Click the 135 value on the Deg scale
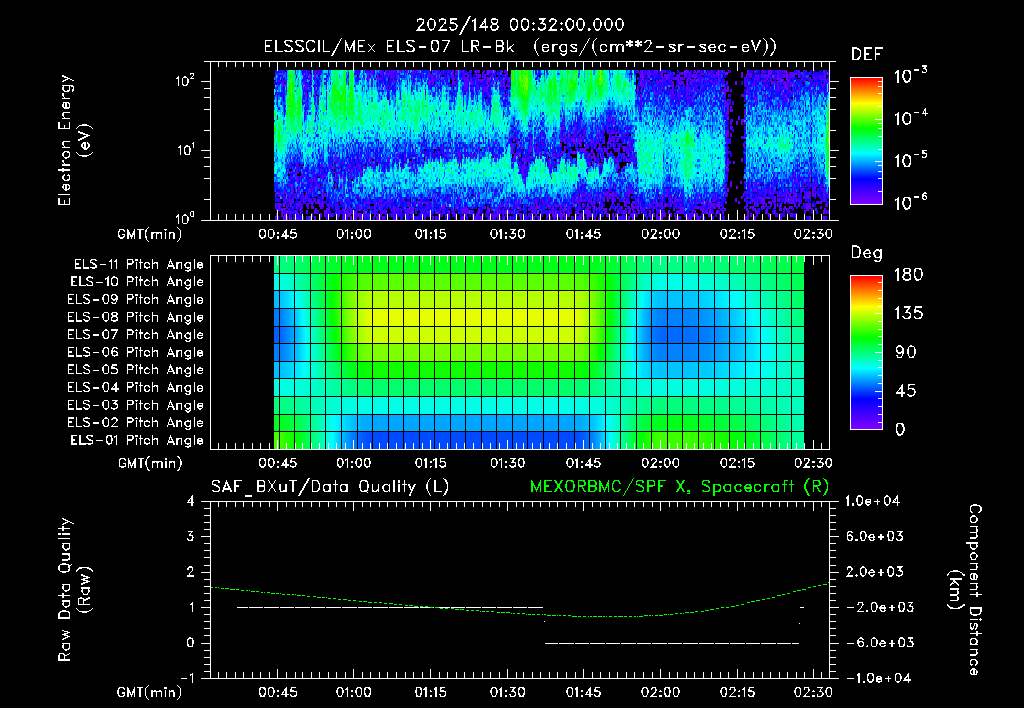Screen dimensions: 1024x708 (909, 313)
